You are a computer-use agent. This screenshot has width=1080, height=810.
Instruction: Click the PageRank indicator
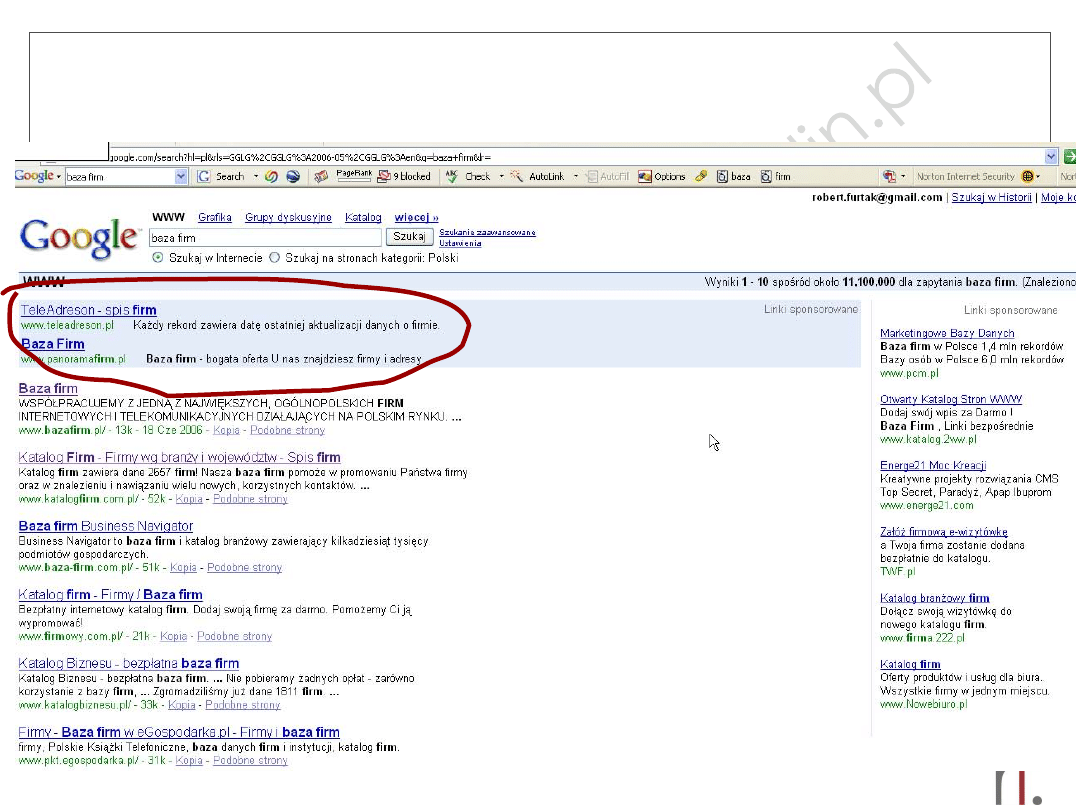pyautogui.click(x=354, y=176)
